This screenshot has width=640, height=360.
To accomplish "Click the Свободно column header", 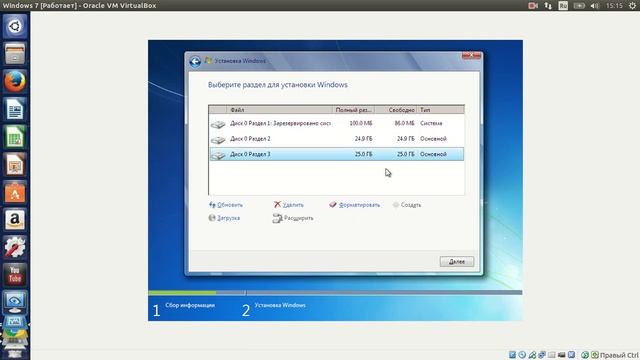I will (x=396, y=110).
